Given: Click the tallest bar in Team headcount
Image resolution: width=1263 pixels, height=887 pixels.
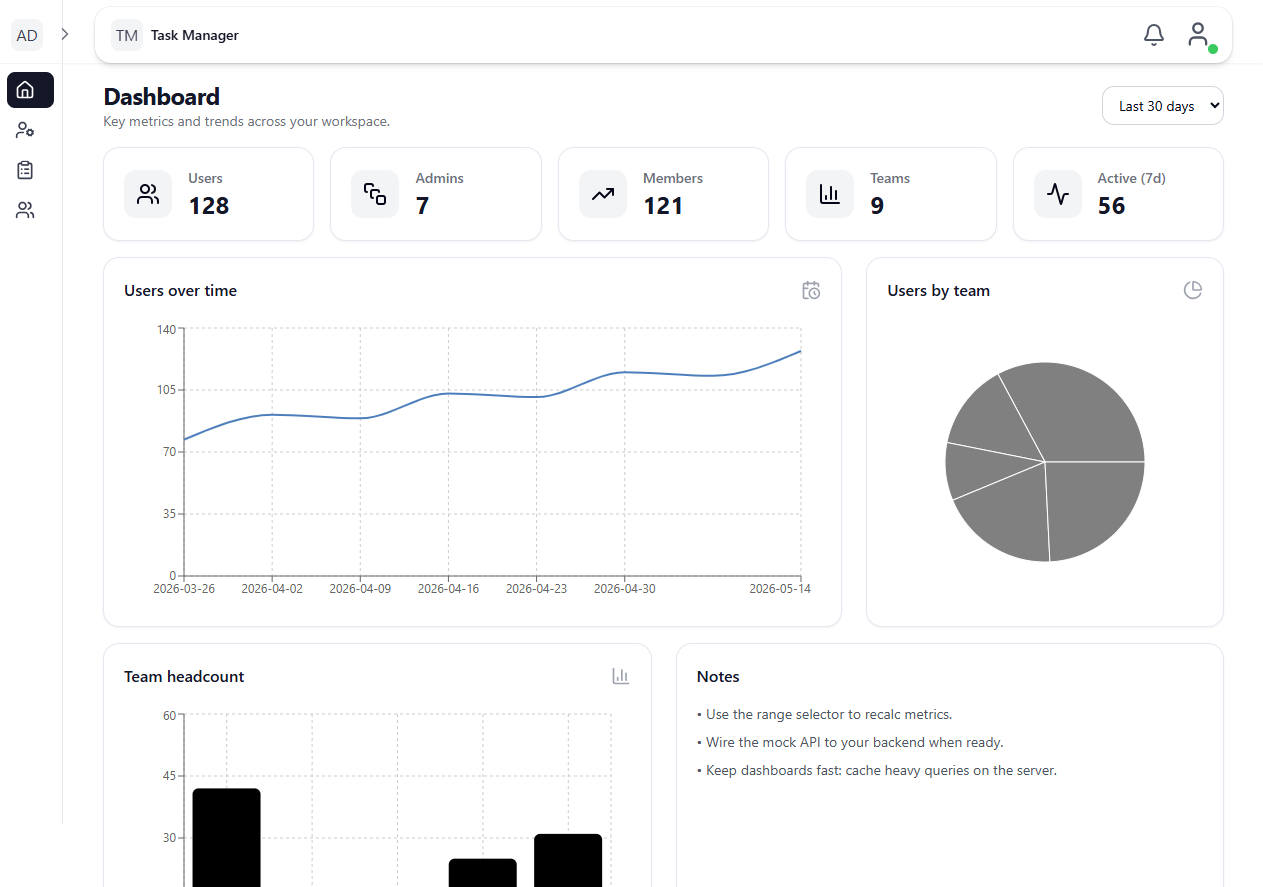Looking at the screenshot, I should coord(227,838).
